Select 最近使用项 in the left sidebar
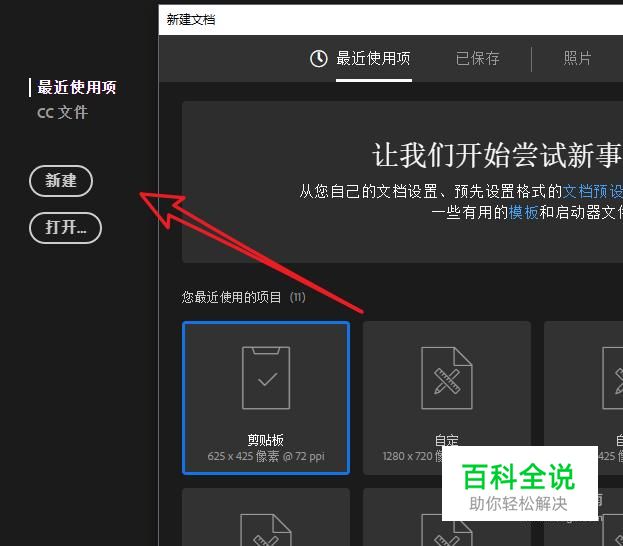The height and width of the screenshot is (546, 623). [76, 87]
